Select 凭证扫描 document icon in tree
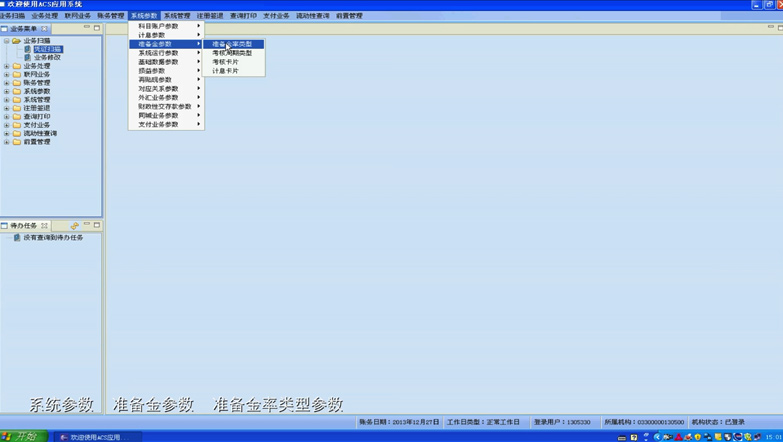The width and height of the screenshot is (783, 442). (x=27, y=49)
